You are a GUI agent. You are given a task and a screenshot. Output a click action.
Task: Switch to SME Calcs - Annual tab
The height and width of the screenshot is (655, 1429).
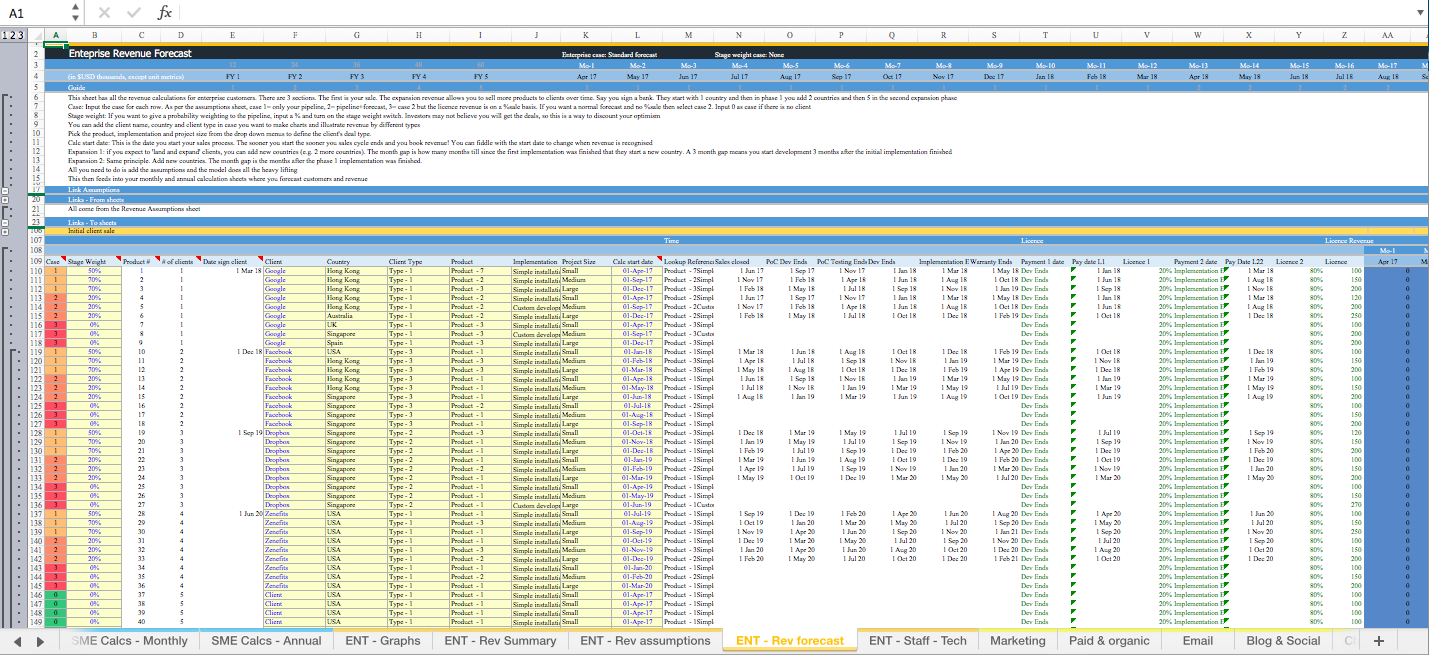[x=266, y=641]
